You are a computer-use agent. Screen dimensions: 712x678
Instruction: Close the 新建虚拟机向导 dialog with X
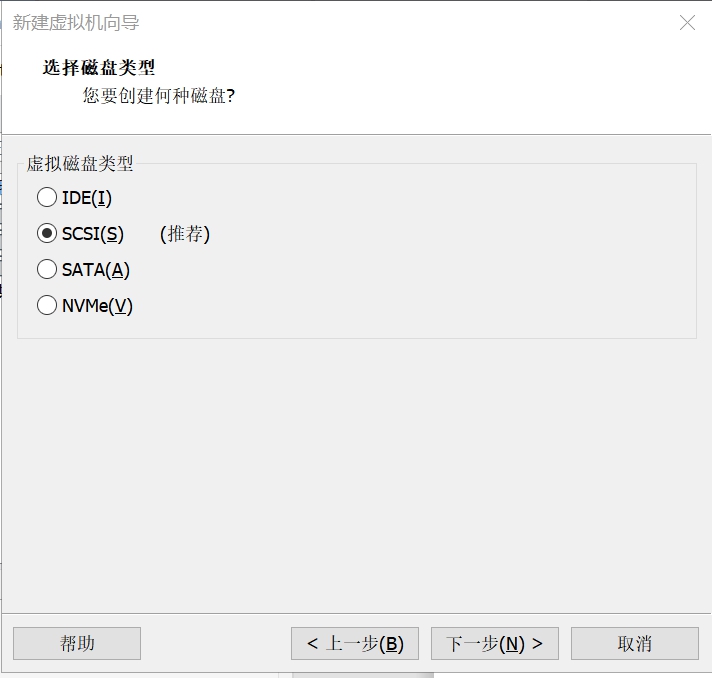point(687,22)
